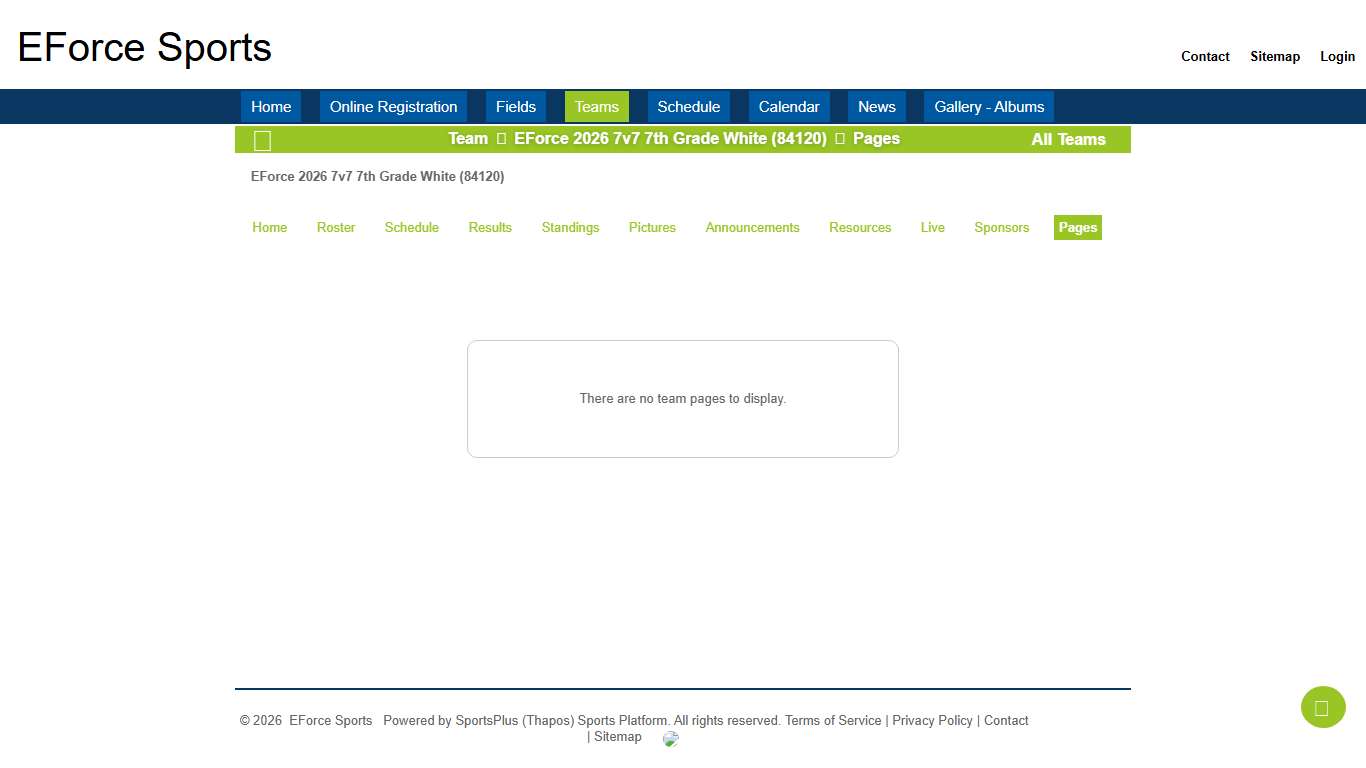Switch to the Announcements team tab
Viewport: 1366px width, 768px height.
pos(752,228)
